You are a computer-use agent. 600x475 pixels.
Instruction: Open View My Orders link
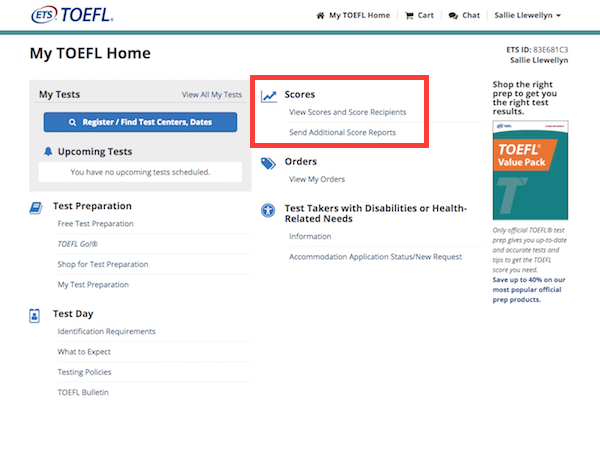(316, 180)
